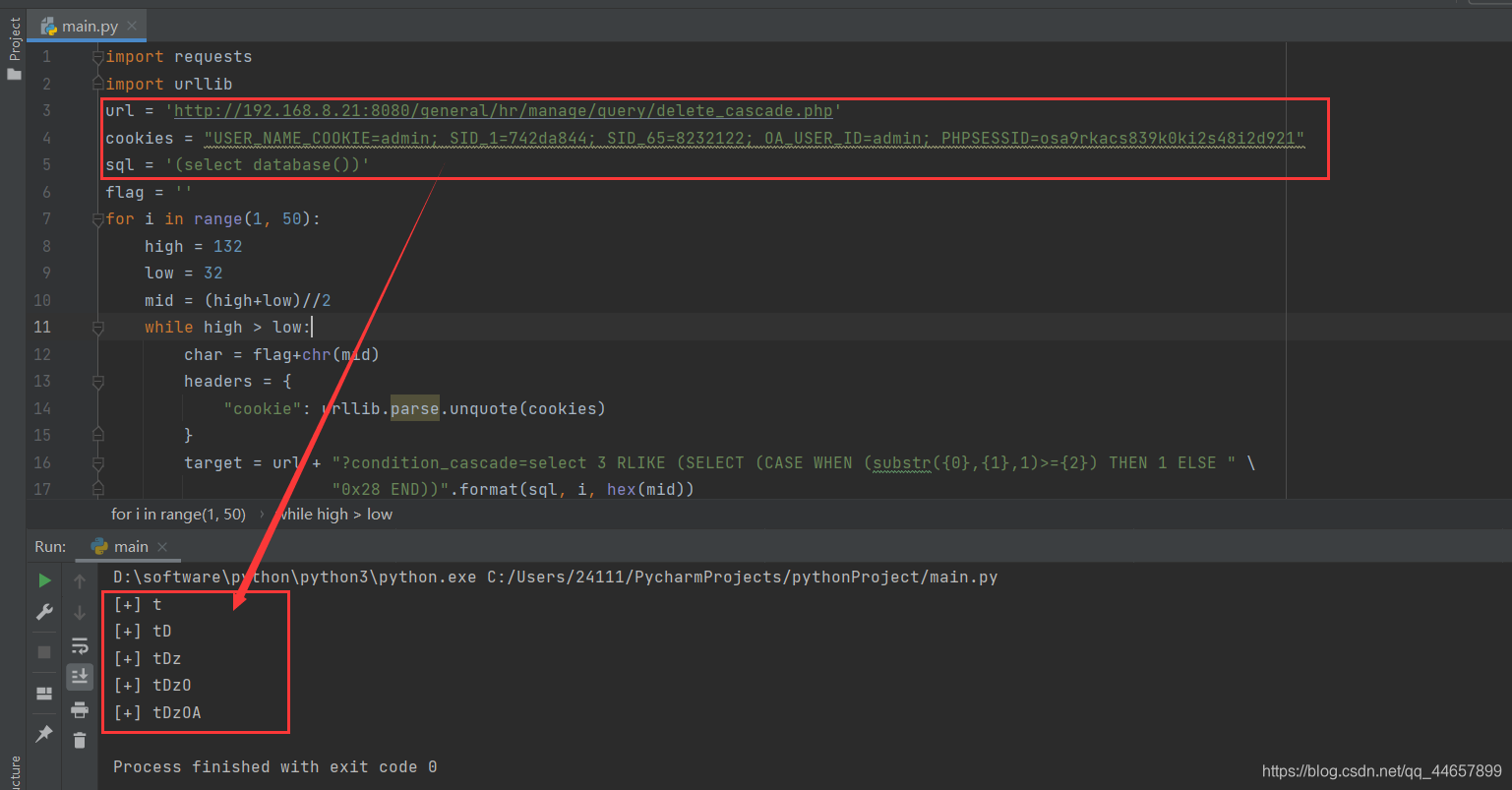Click 'Process finished with exit code 0'

[x=275, y=767]
